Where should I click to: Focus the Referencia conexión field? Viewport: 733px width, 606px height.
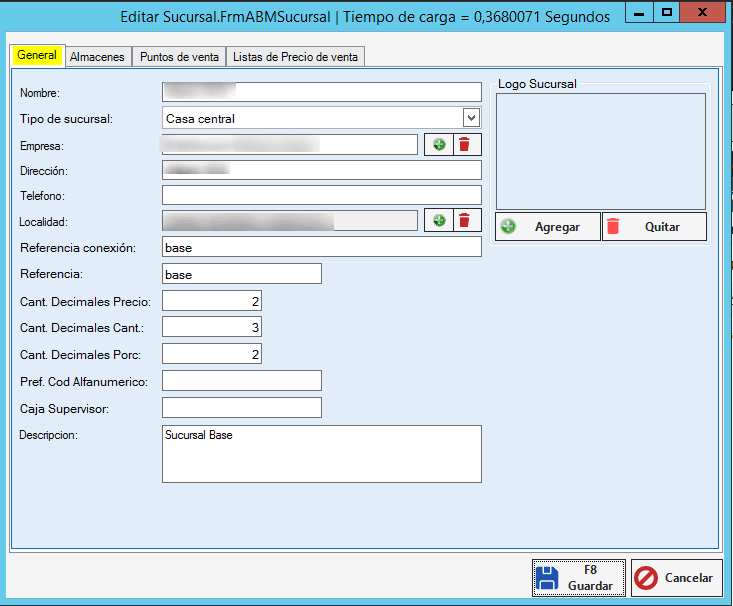point(321,247)
